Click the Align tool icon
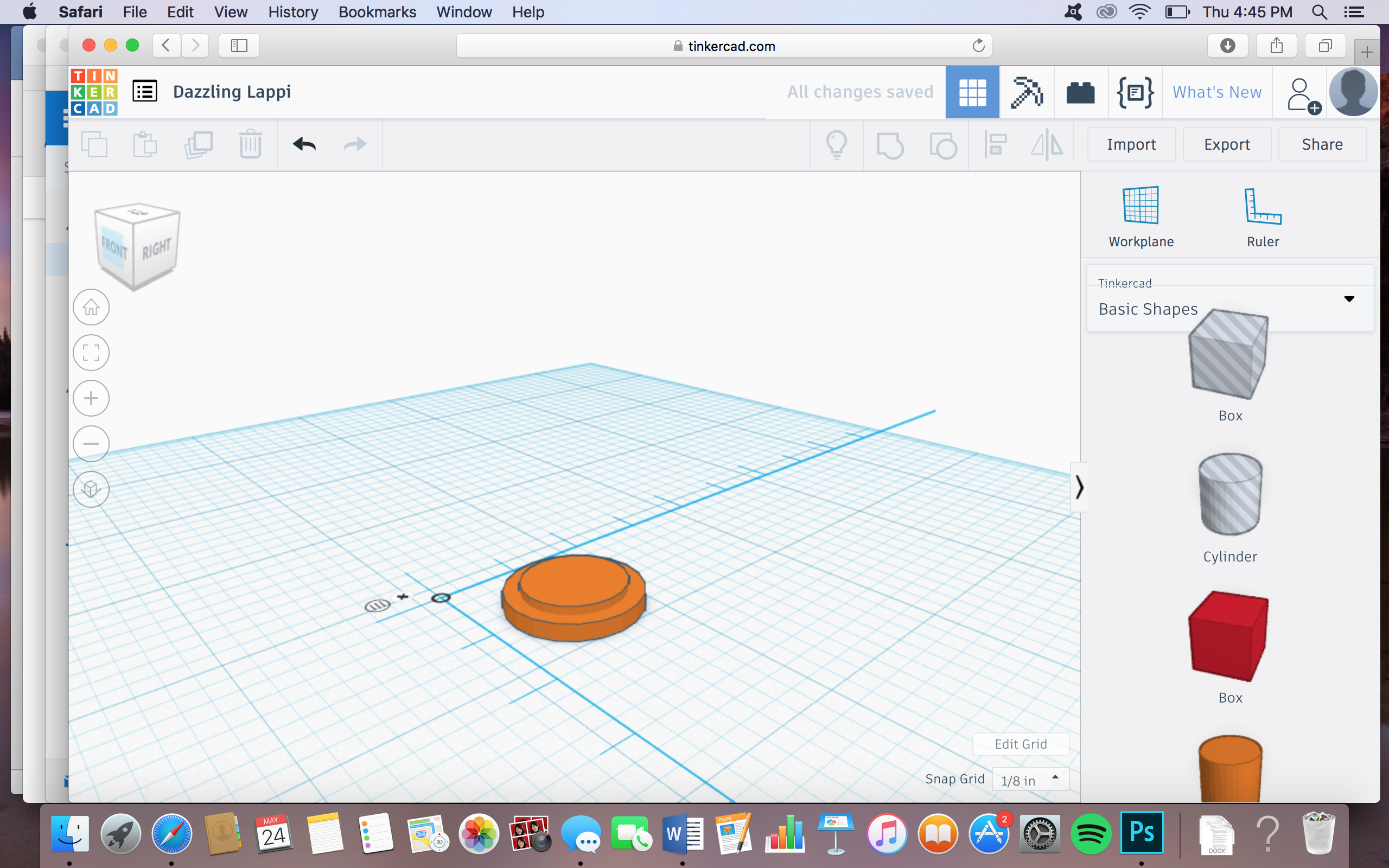The height and width of the screenshot is (868, 1389). pos(995,145)
